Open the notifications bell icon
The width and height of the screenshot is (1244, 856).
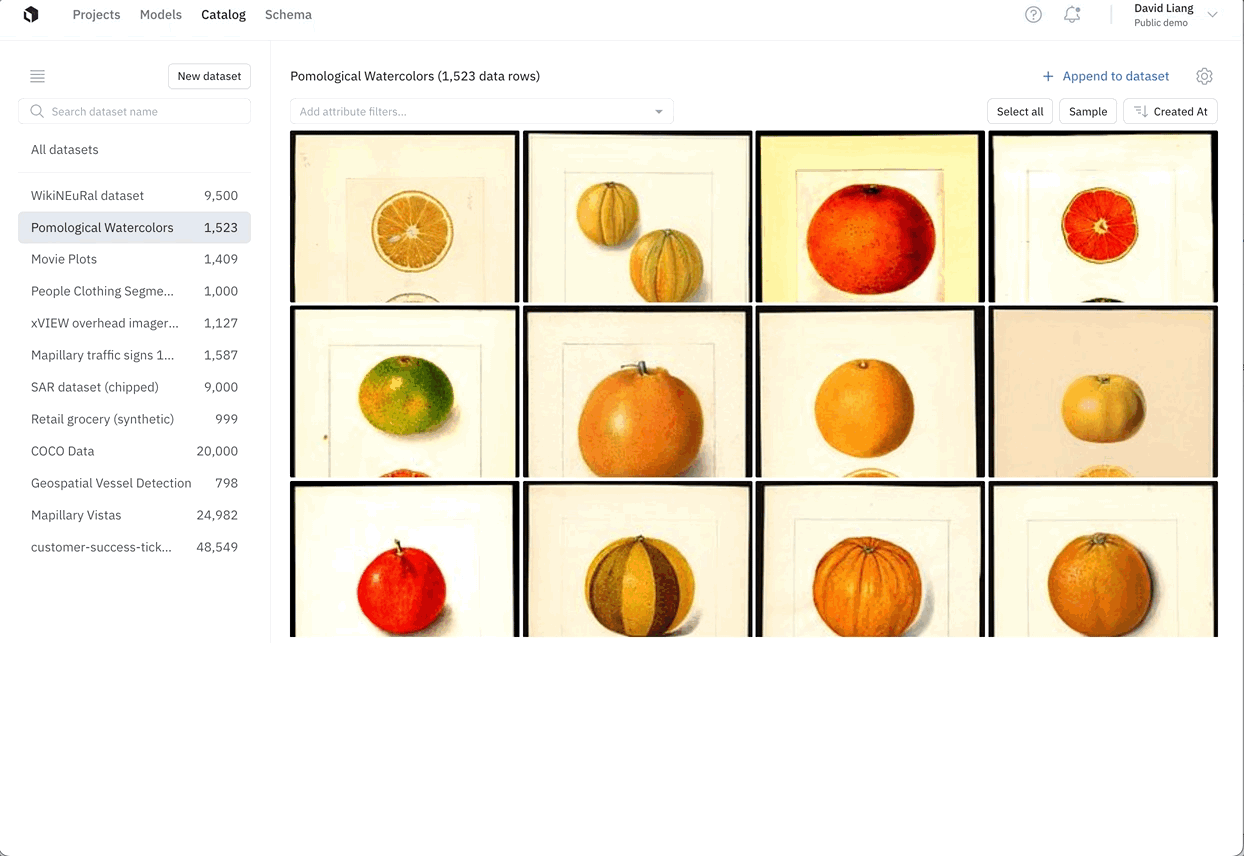pos(1072,14)
